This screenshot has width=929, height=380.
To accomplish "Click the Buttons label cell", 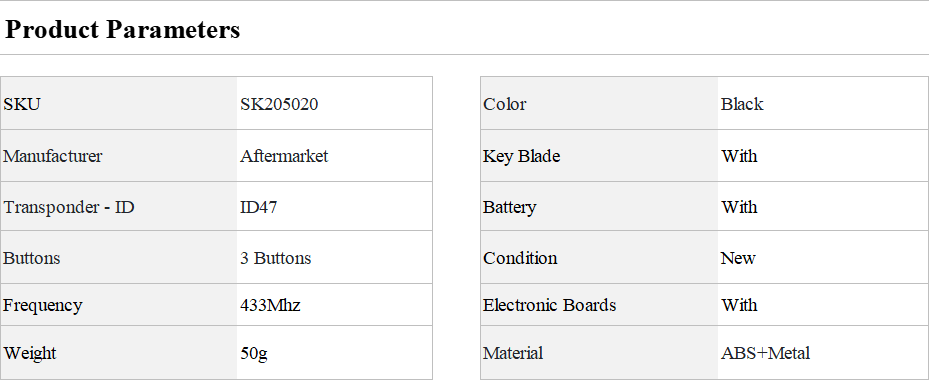I will tap(118, 257).
